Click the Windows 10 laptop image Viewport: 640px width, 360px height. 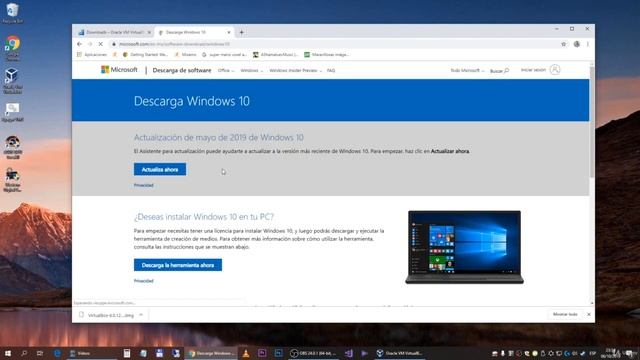464,247
